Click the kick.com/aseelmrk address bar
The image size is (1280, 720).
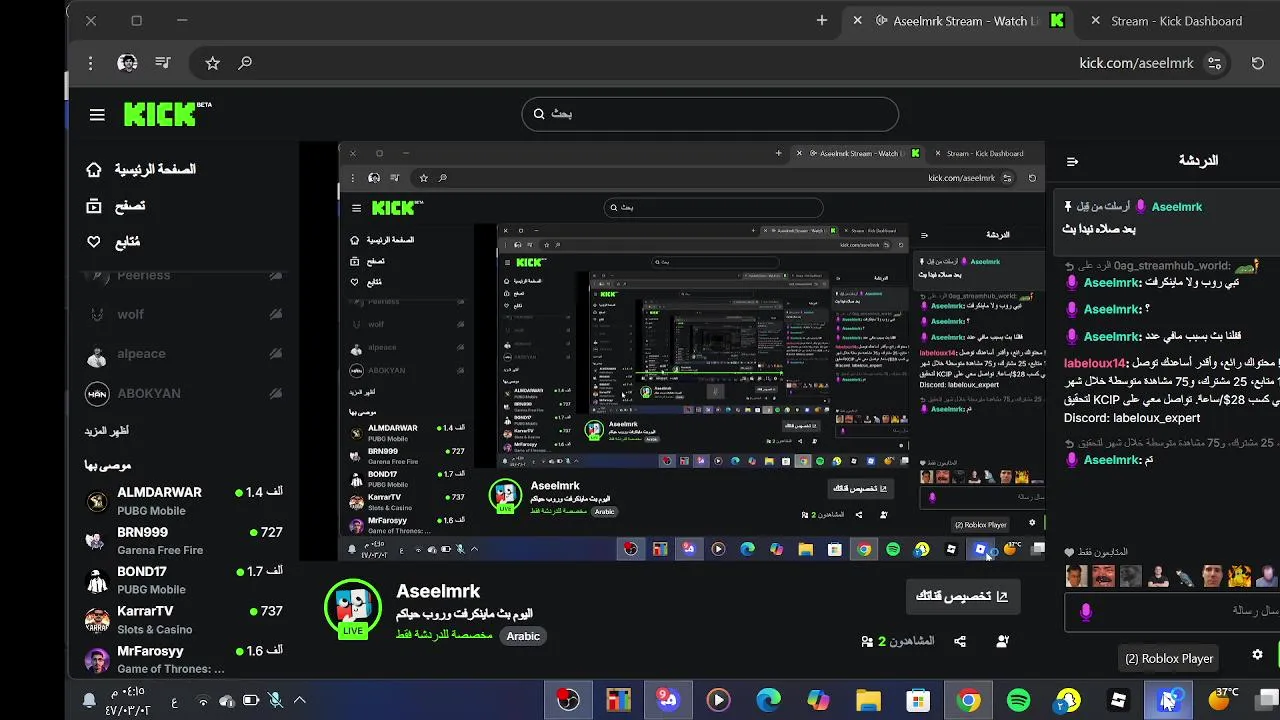tap(1136, 63)
